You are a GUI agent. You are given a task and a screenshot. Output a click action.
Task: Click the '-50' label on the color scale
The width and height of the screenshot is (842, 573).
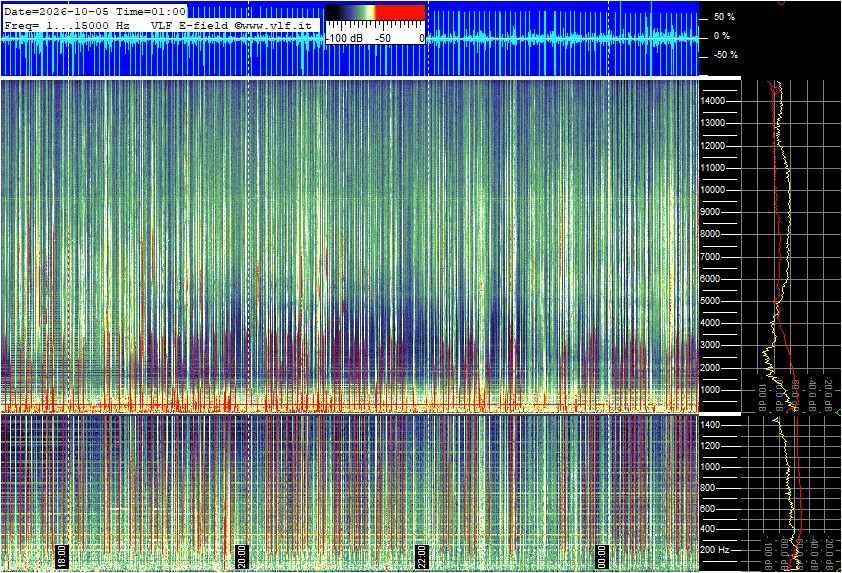382,38
